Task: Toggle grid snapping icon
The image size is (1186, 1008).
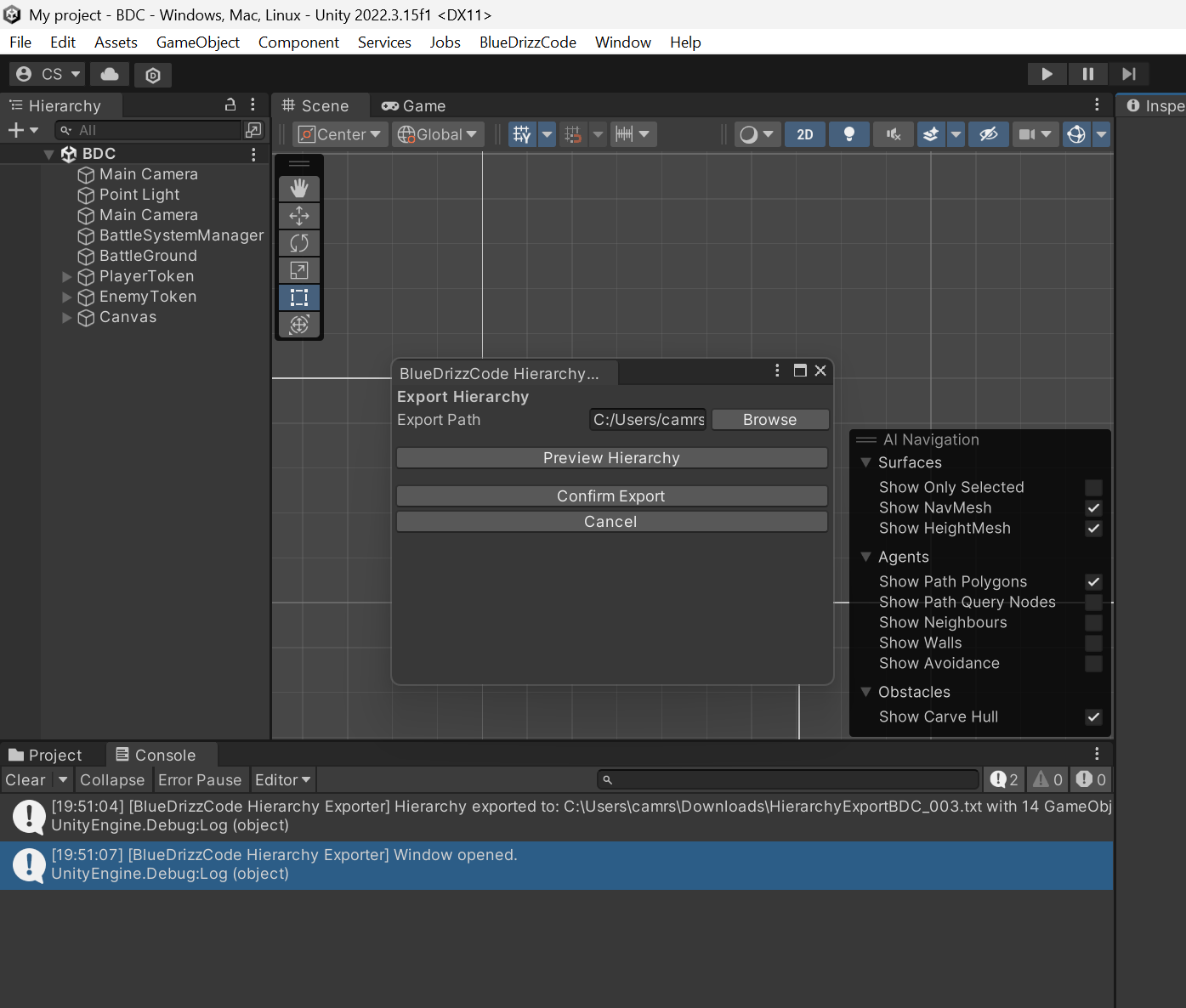Action: click(573, 134)
